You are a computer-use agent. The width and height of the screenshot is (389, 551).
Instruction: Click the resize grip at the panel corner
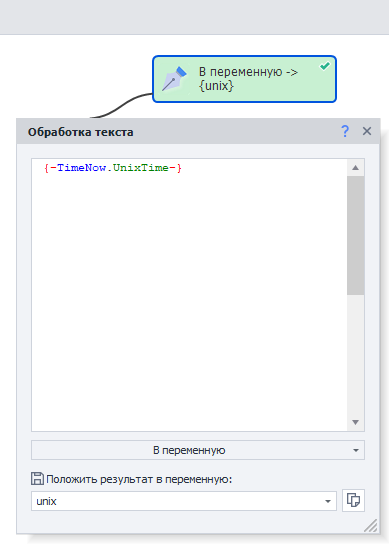(x=371, y=526)
